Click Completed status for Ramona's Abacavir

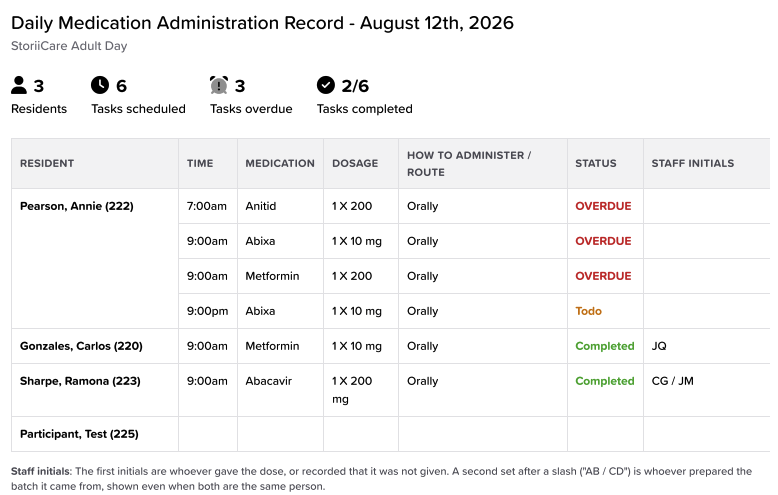point(604,381)
